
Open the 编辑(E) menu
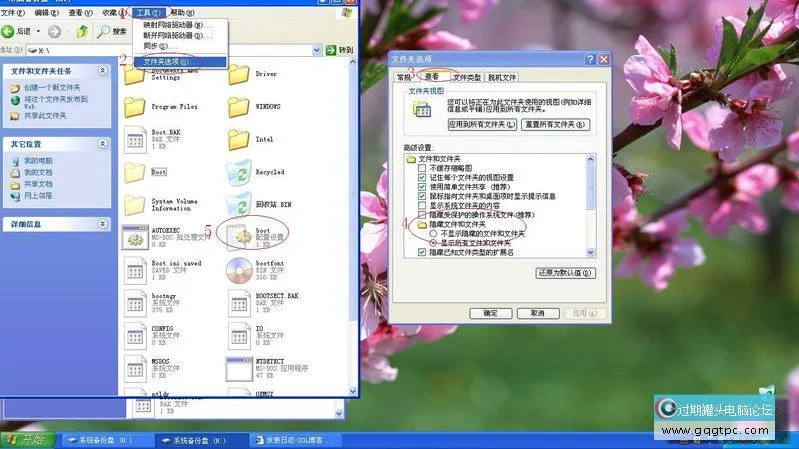point(46,12)
